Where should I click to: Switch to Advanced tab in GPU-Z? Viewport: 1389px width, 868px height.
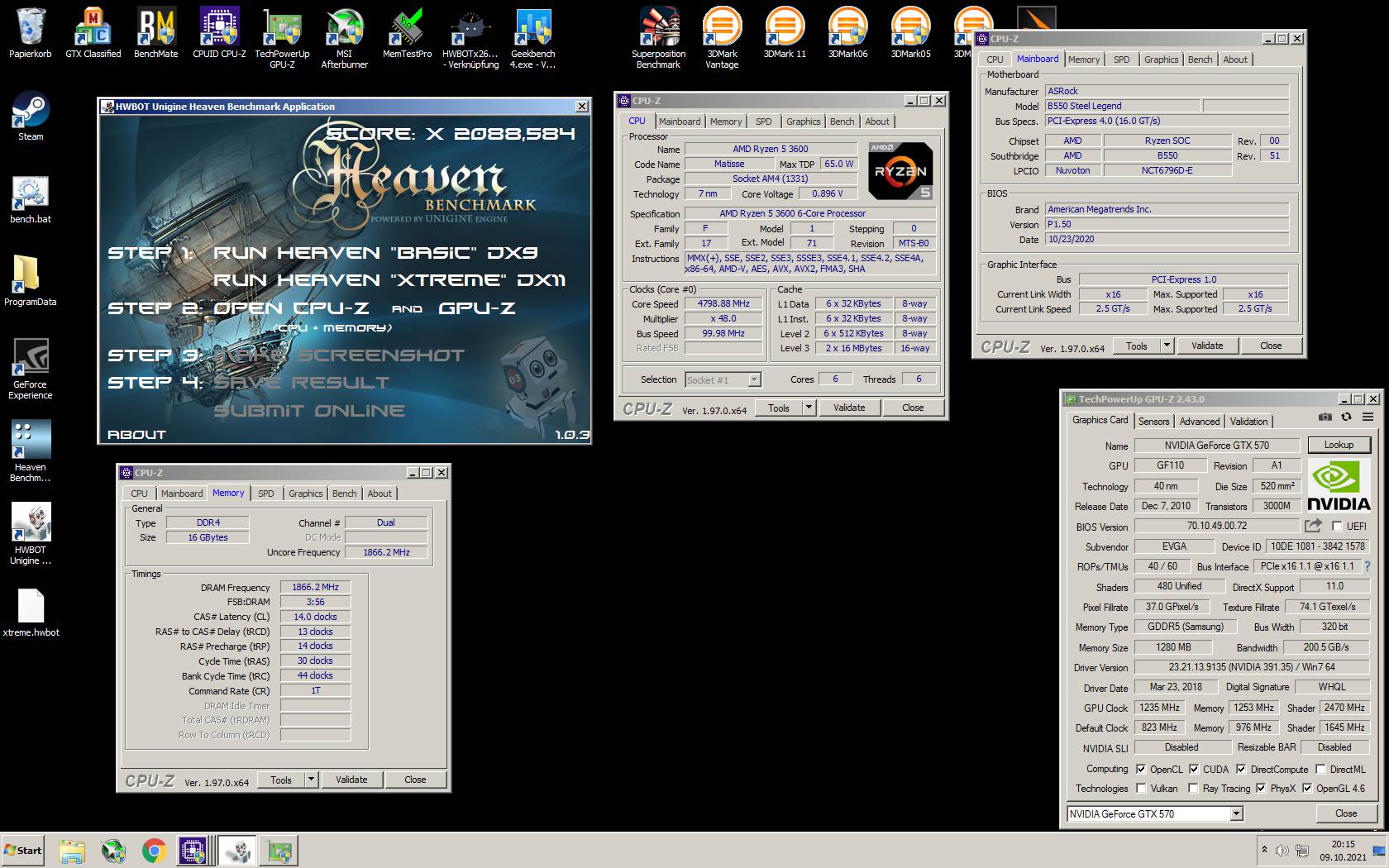[x=1200, y=421]
